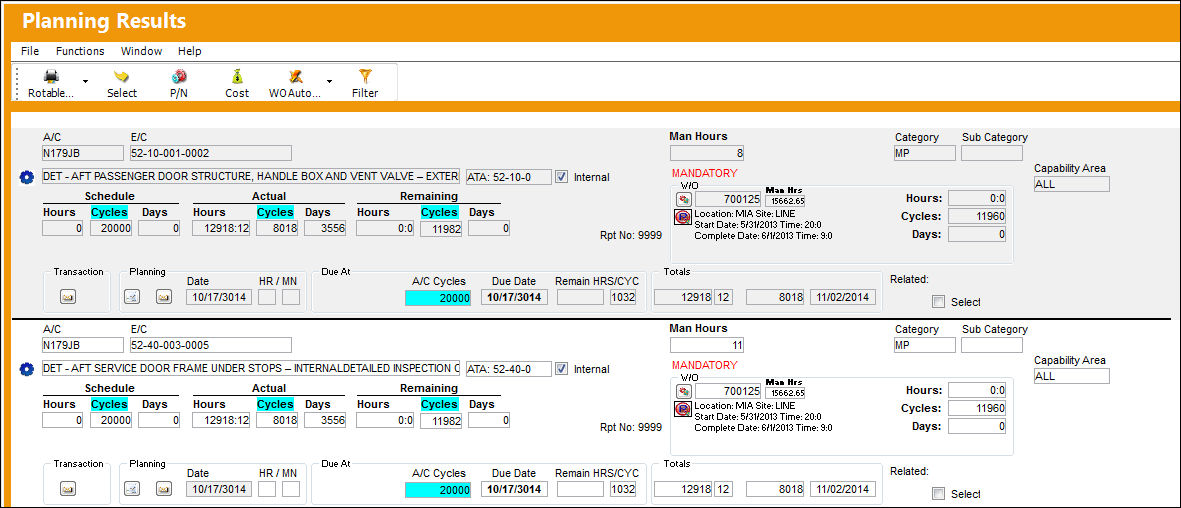
Task: Tick Select checkbox for 52-40-003-0005 record
Action: [x=938, y=494]
